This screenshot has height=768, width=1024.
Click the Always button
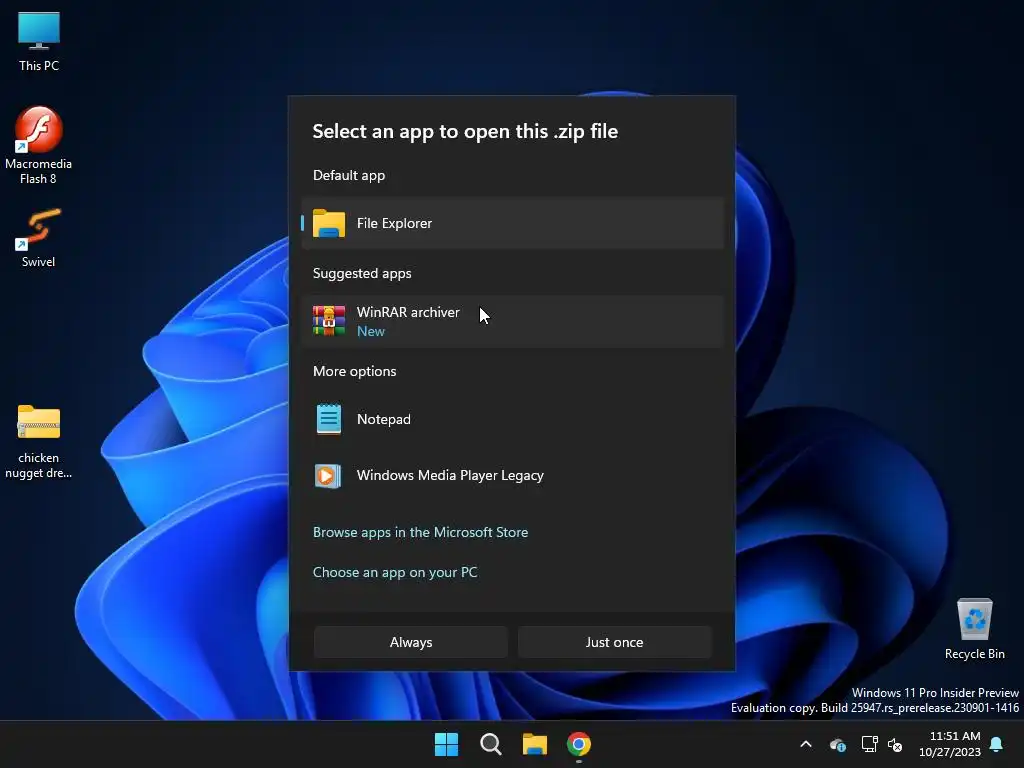point(411,642)
